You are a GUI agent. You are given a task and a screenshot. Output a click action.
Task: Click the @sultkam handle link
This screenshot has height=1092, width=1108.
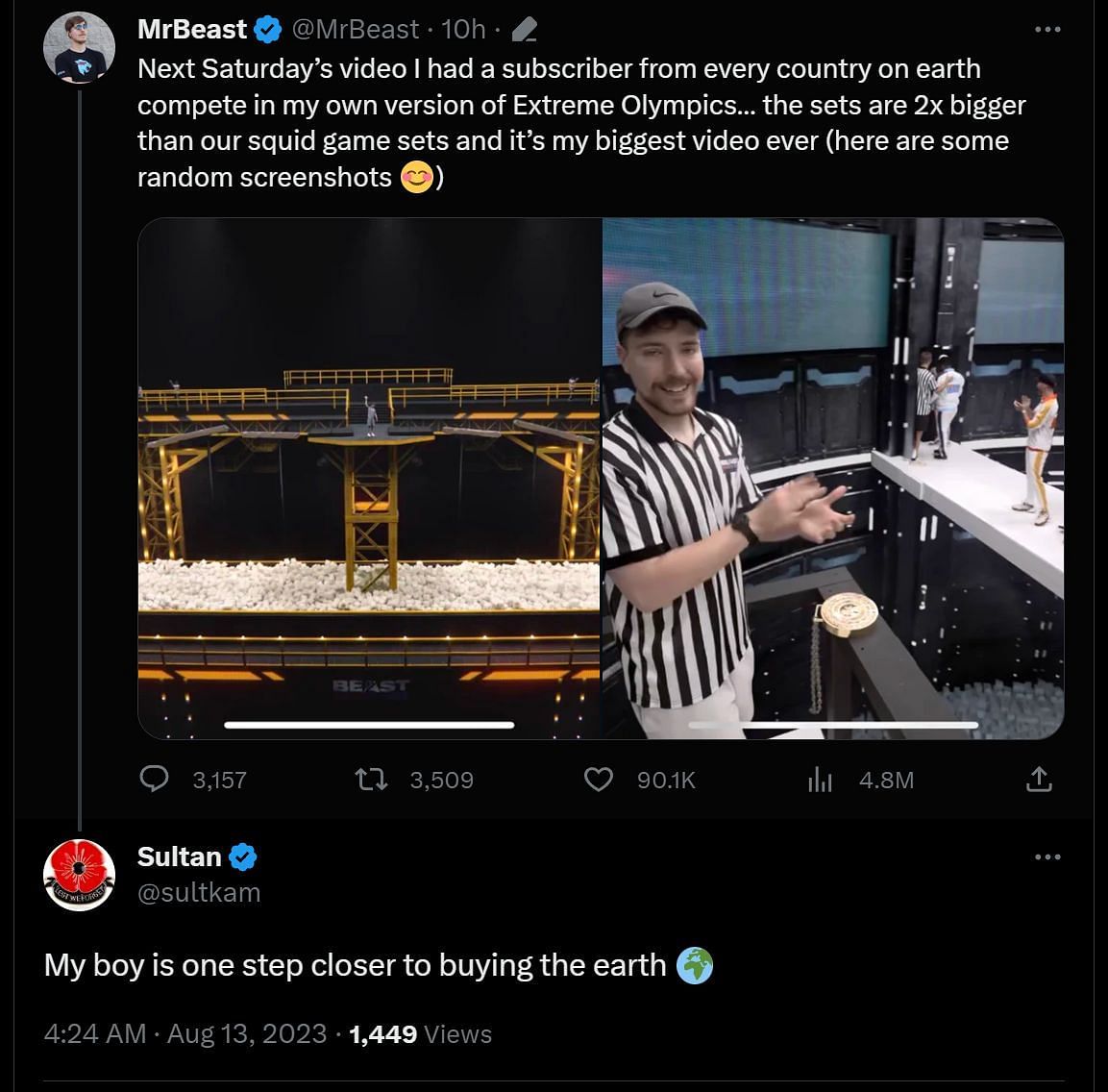200,892
